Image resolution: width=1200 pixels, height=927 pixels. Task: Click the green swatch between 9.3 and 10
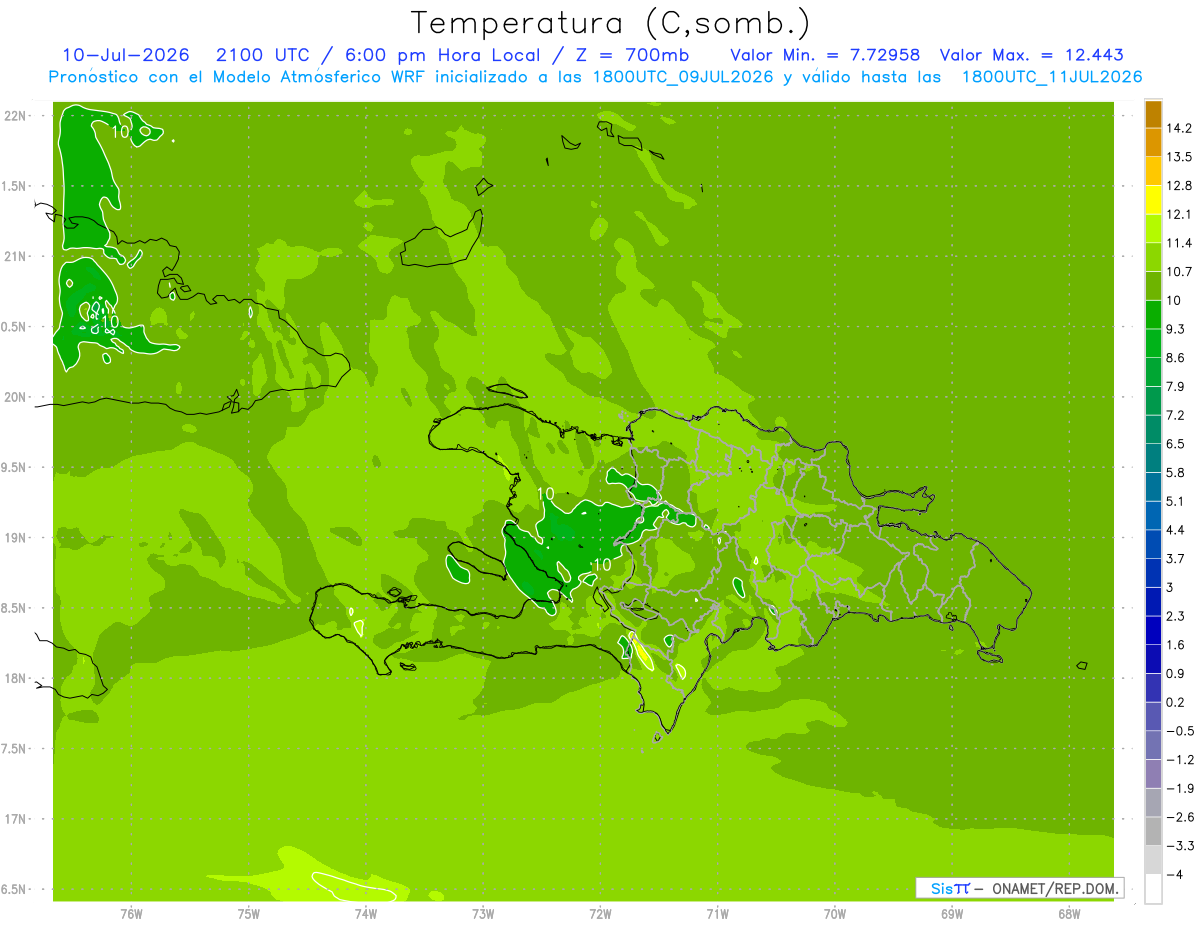coord(1153,315)
